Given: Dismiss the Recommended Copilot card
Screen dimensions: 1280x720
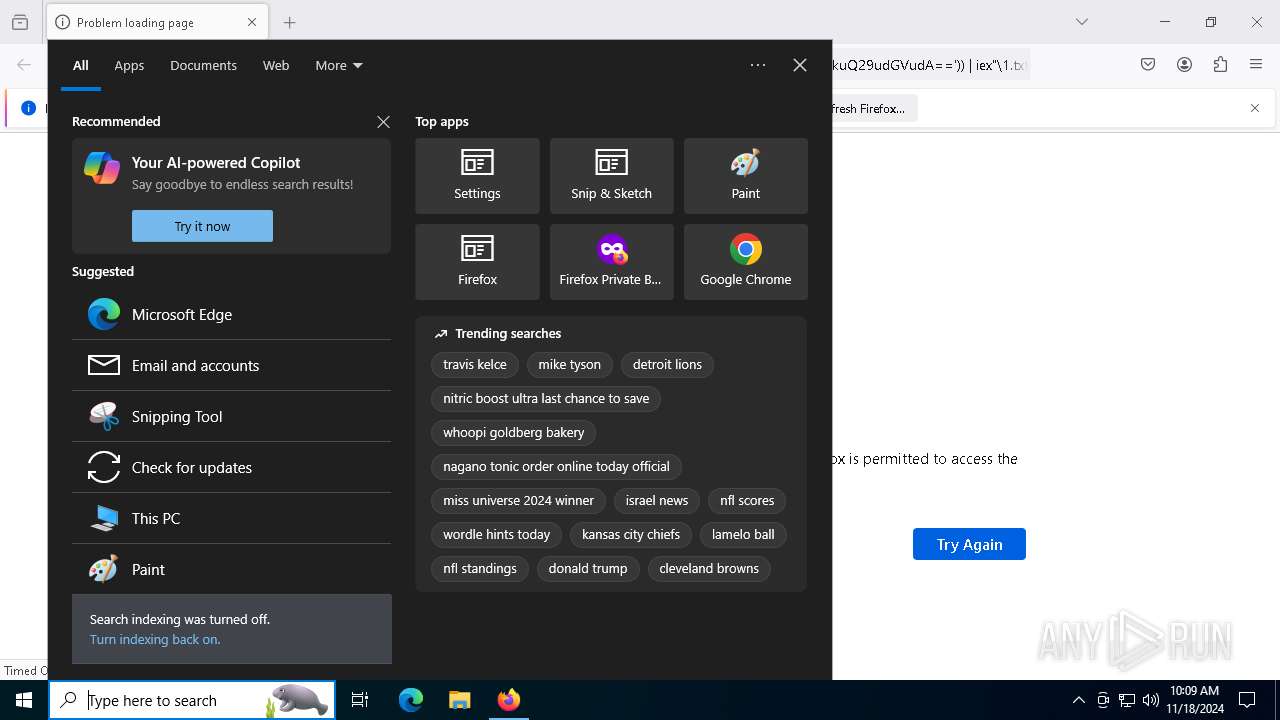Looking at the screenshot, I should tap(383, 122).
